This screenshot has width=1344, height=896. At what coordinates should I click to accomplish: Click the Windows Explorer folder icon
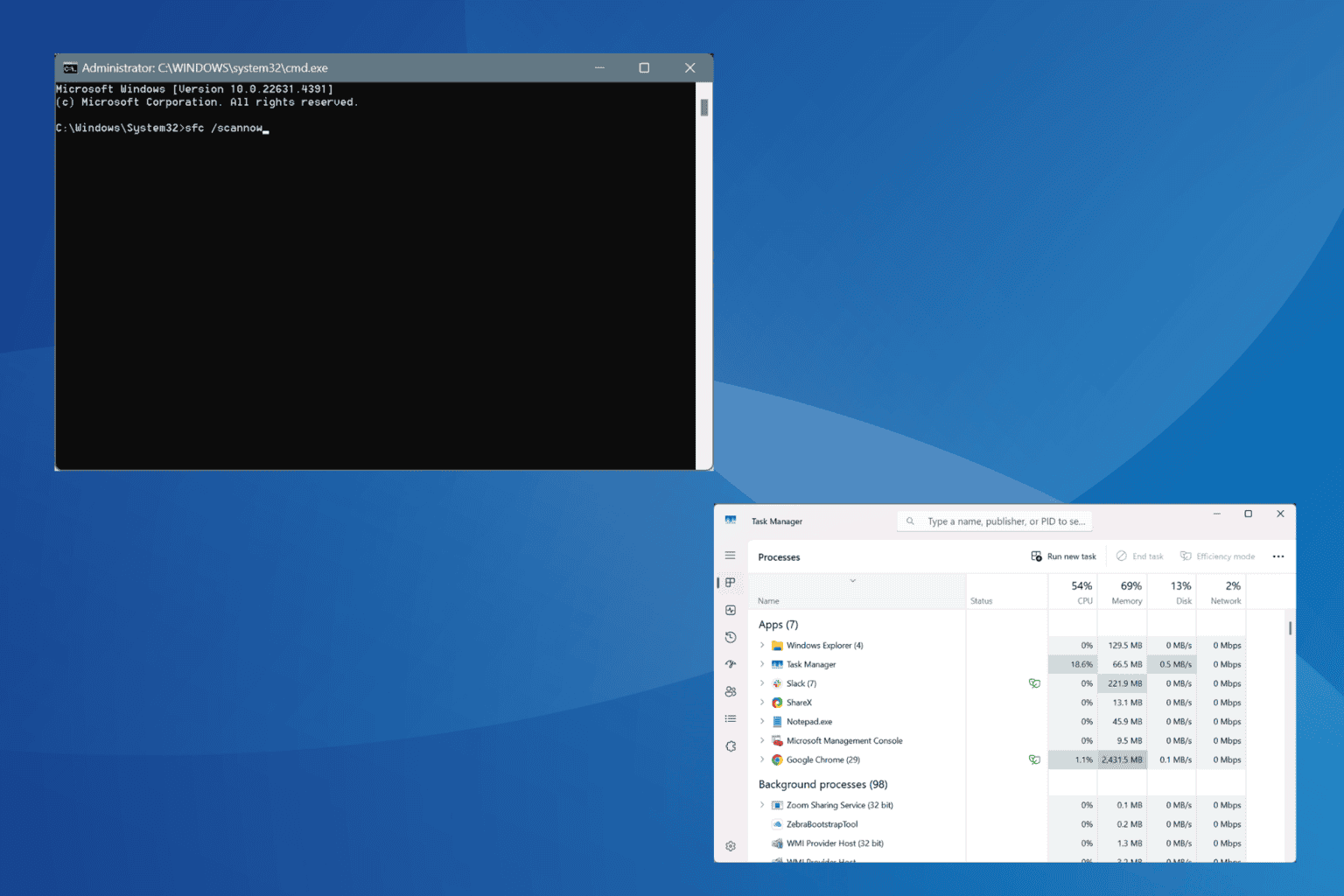pyautogui.click(x=776, y=646)
